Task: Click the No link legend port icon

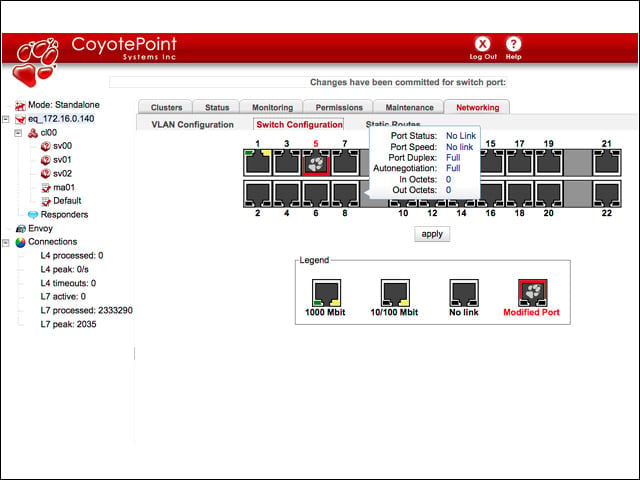Action: (464, 293)
